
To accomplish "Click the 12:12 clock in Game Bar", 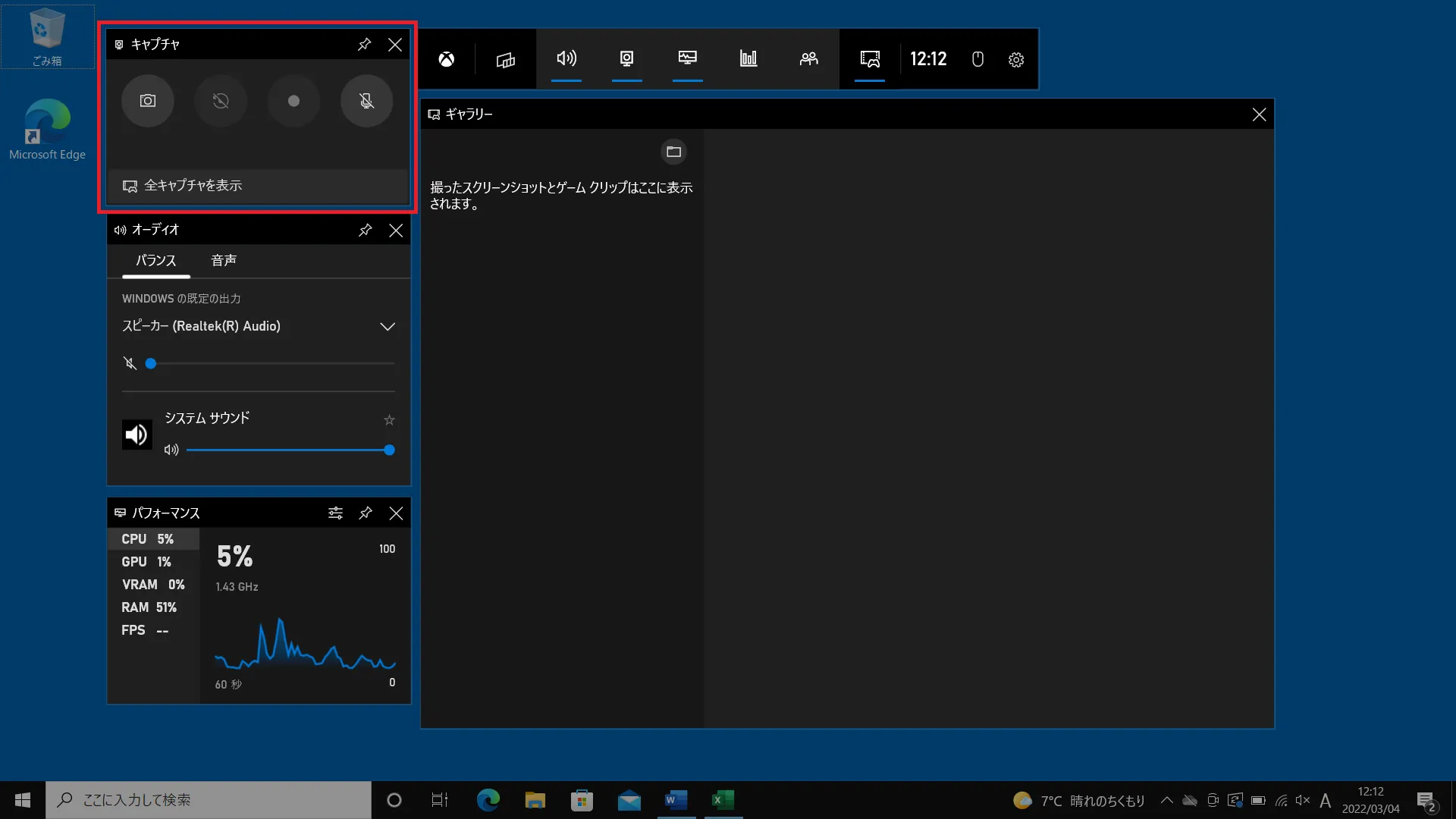I will coord(928,59).
